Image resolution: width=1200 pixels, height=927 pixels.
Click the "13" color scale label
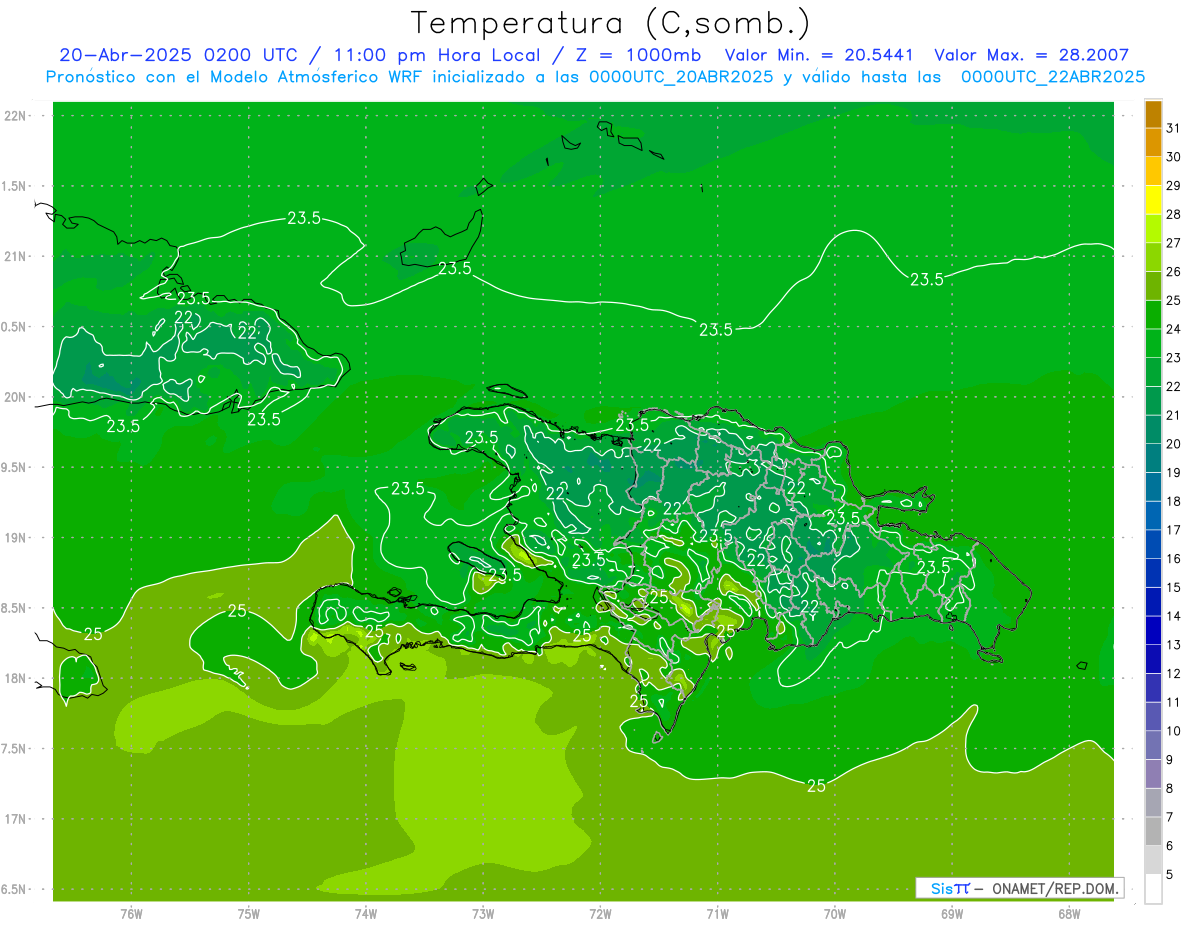pos(1174,645)
